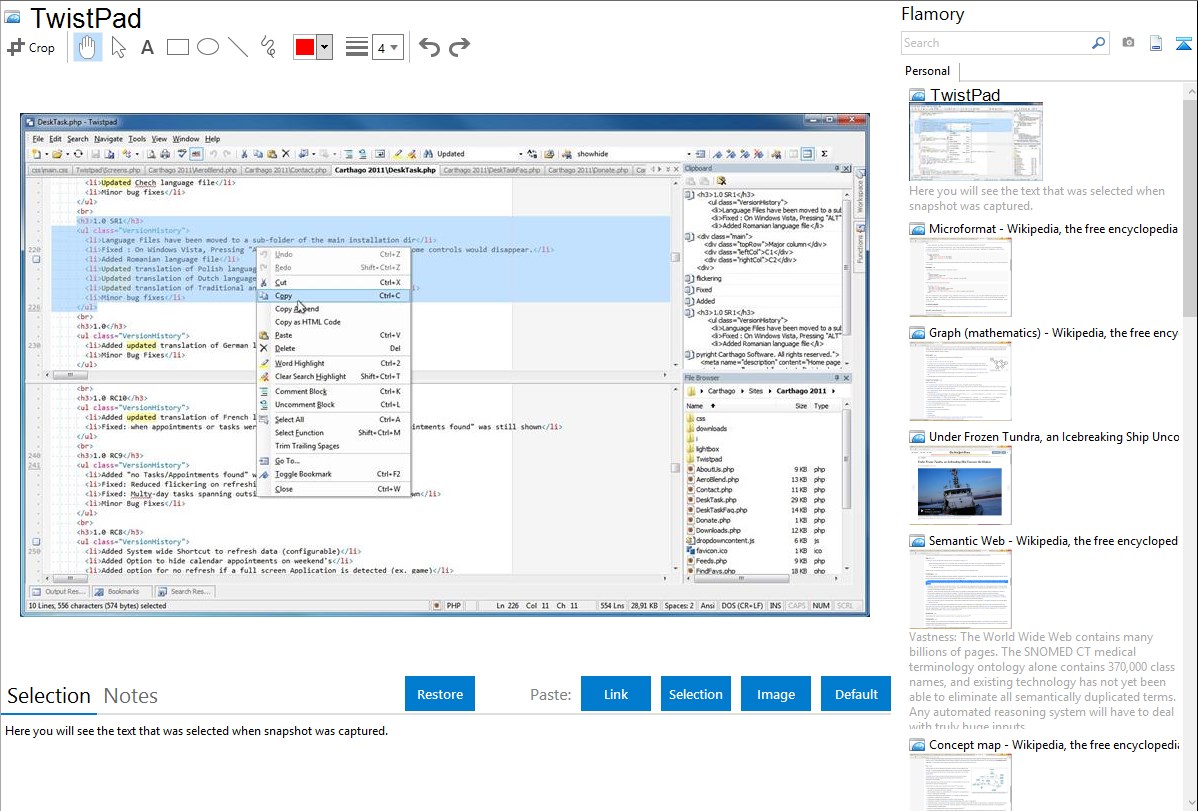Click the magnifier search icon

[1098, 43]
